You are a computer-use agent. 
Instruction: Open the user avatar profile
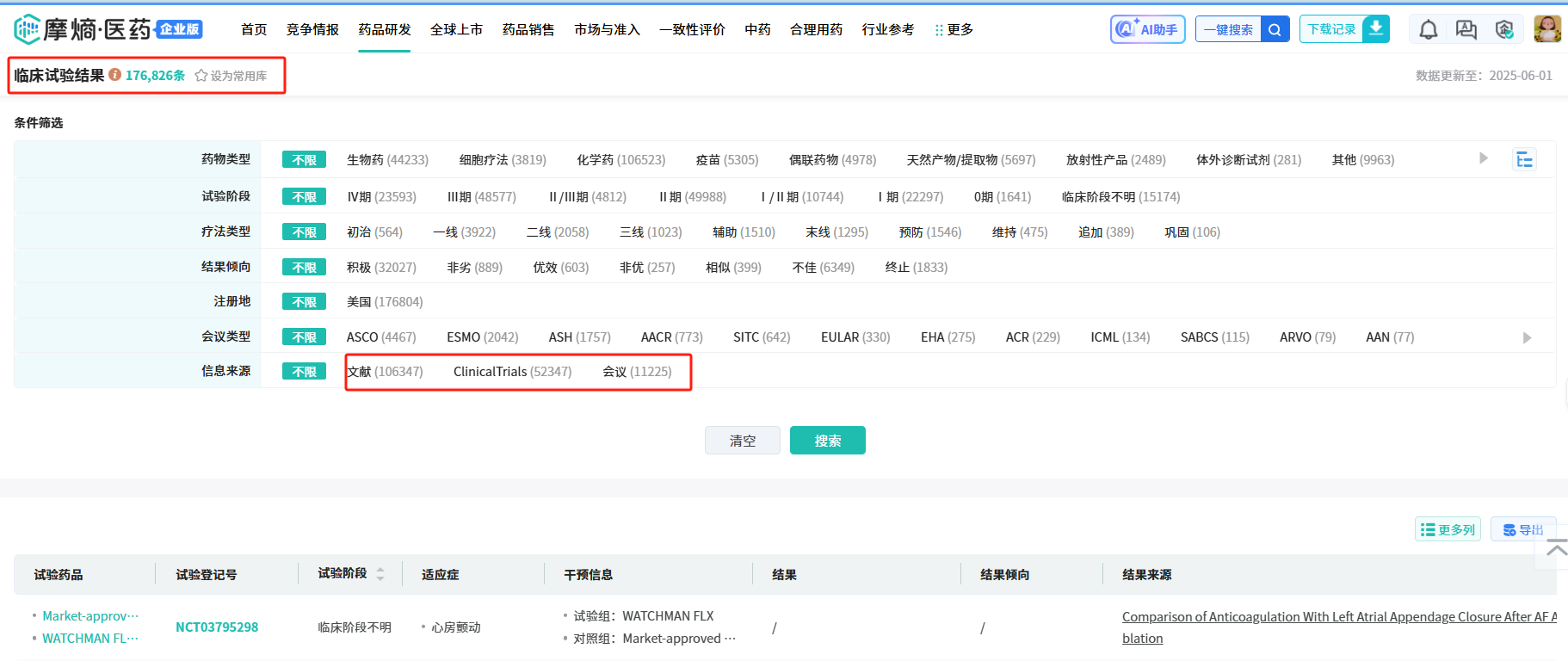click(x=1546, y=29)
